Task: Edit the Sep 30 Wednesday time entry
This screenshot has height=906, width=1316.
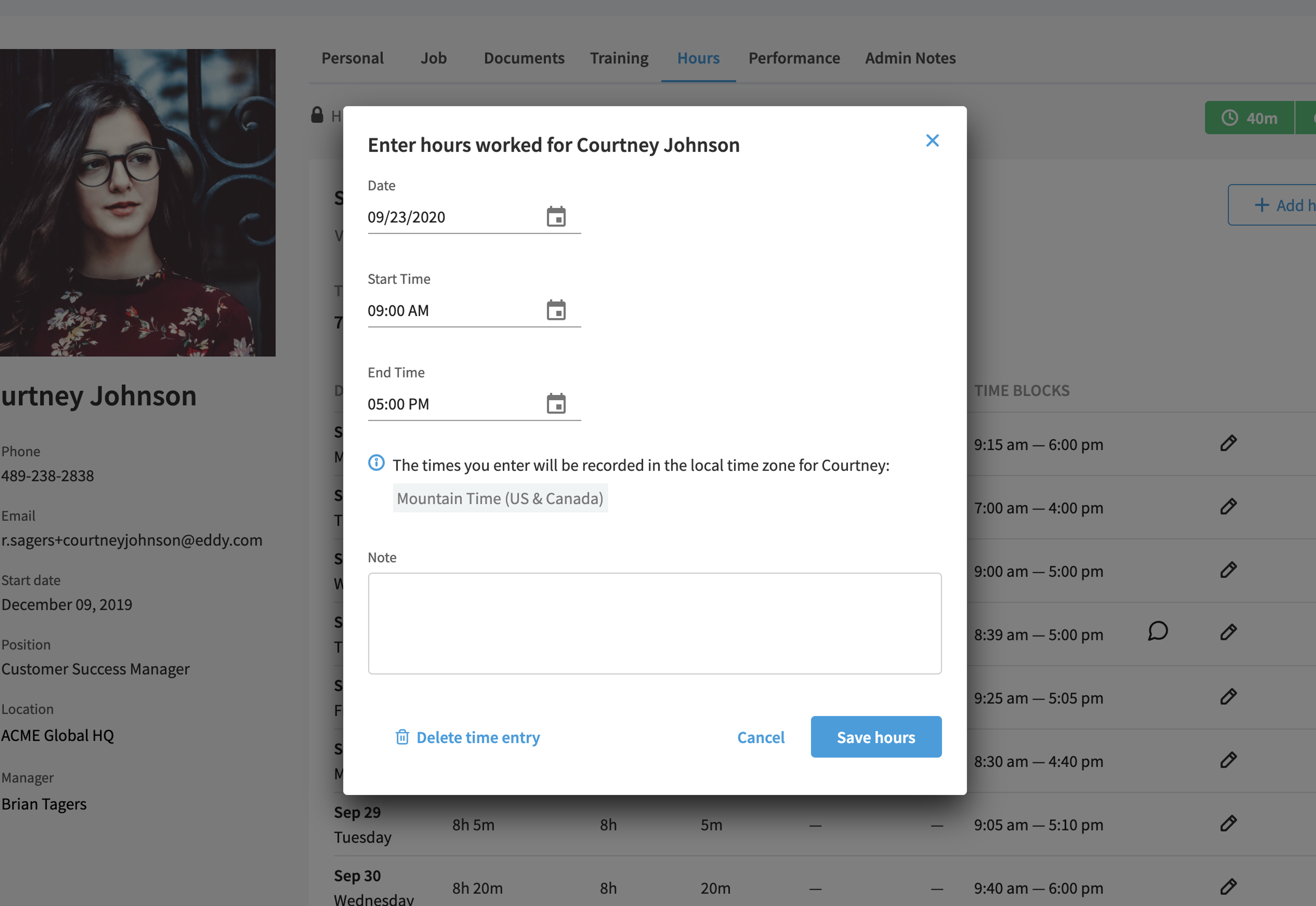Action: click(1228, 887)
